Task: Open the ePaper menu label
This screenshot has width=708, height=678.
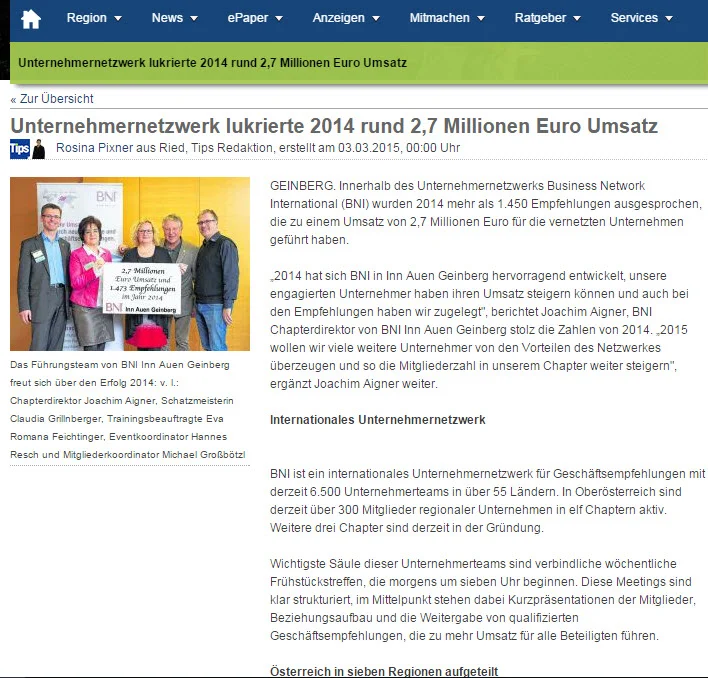Action: (x=248, y=18)
